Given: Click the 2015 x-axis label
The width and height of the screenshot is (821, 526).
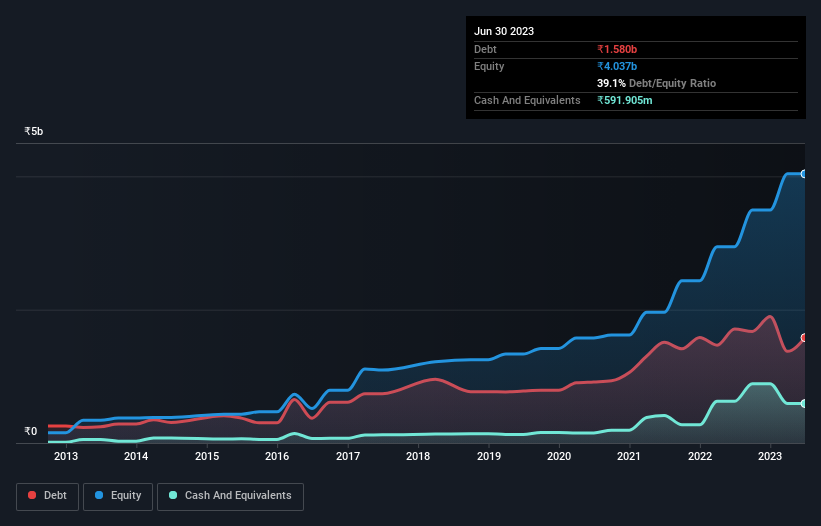Looking at the screenshot, I should tap(207, 456).
